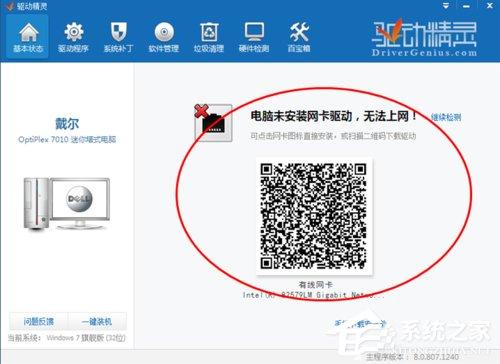500x364 pixels.
Task: Open the 驱动程序 gear tab
Action: tap(73, 37)
